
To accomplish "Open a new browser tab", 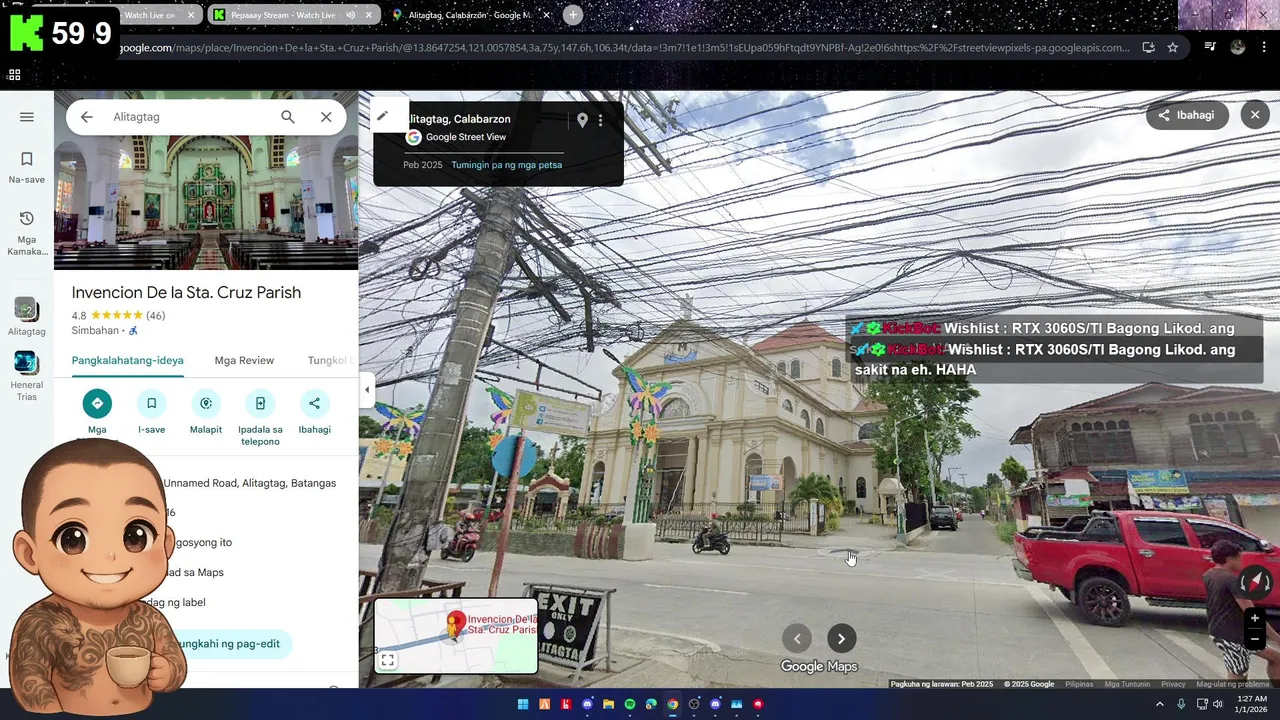I will click(573, 15).
